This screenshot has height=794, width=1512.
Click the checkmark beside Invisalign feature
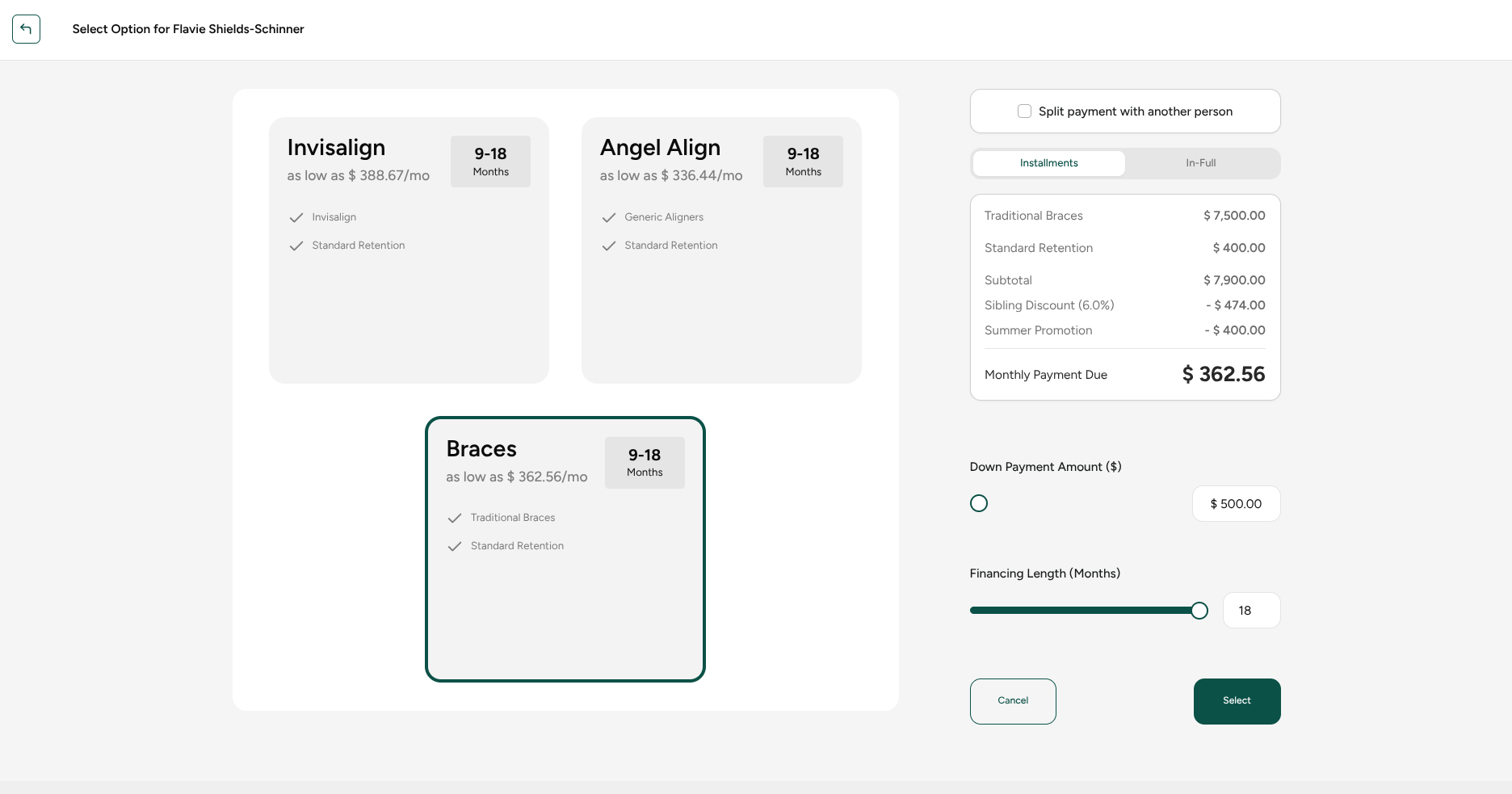coord(296,217)
